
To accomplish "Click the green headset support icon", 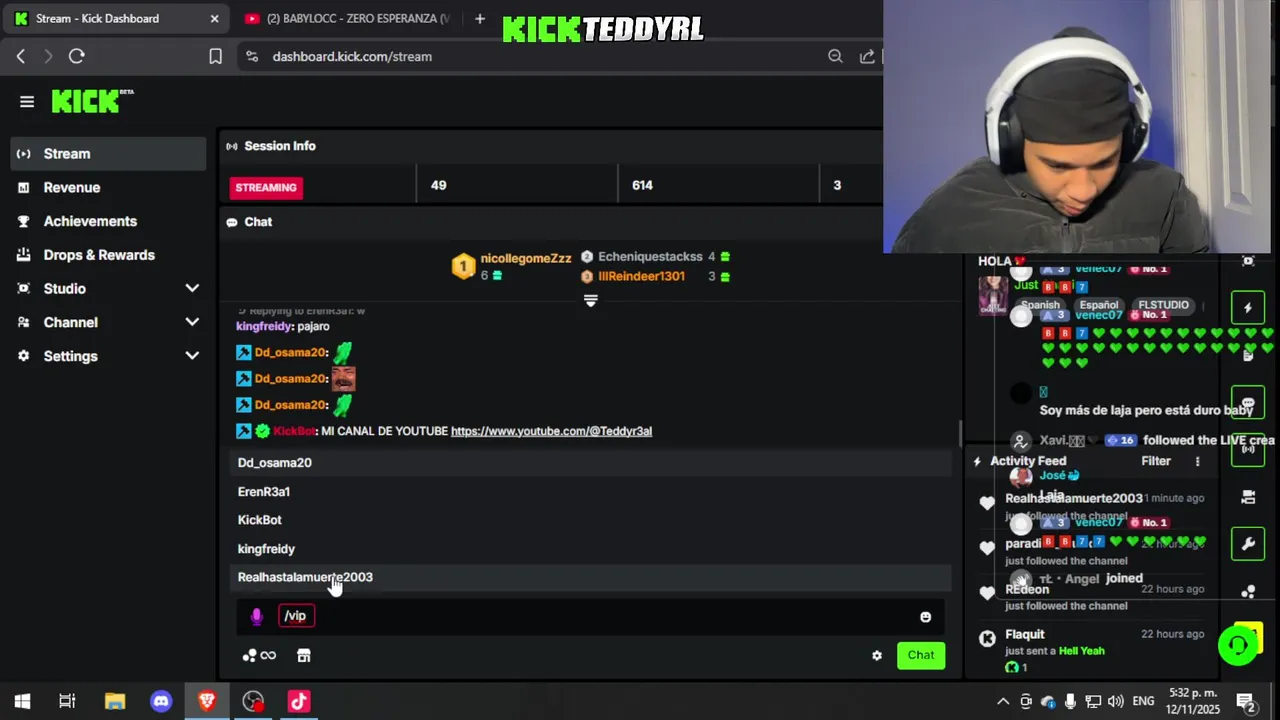I will [1238, 645].
